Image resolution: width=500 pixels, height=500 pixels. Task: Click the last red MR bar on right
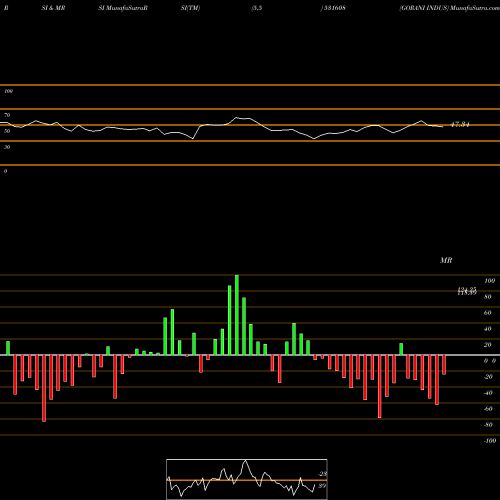point(444,365)
